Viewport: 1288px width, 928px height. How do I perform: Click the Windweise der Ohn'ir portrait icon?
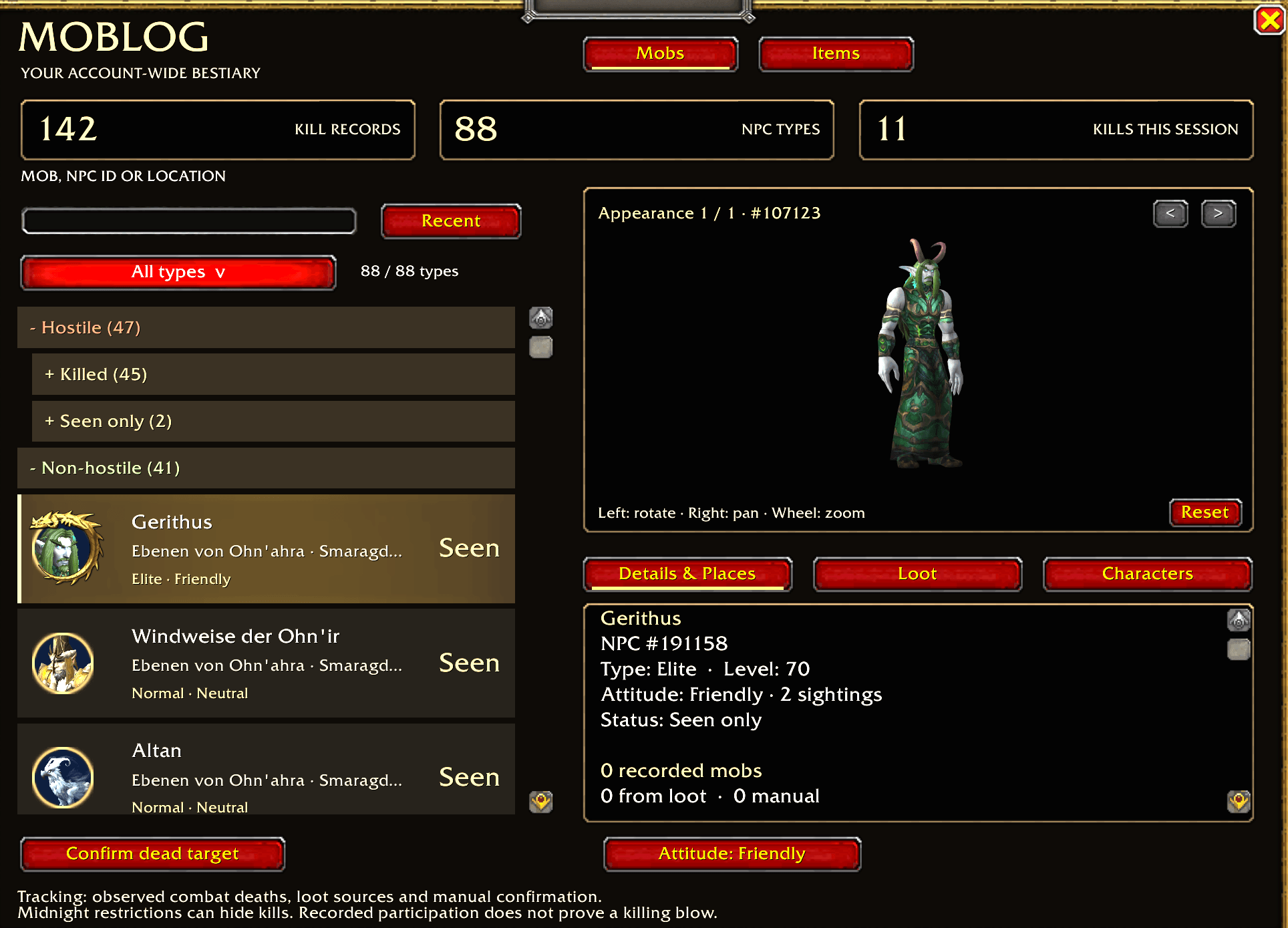[x=63, y=663]
